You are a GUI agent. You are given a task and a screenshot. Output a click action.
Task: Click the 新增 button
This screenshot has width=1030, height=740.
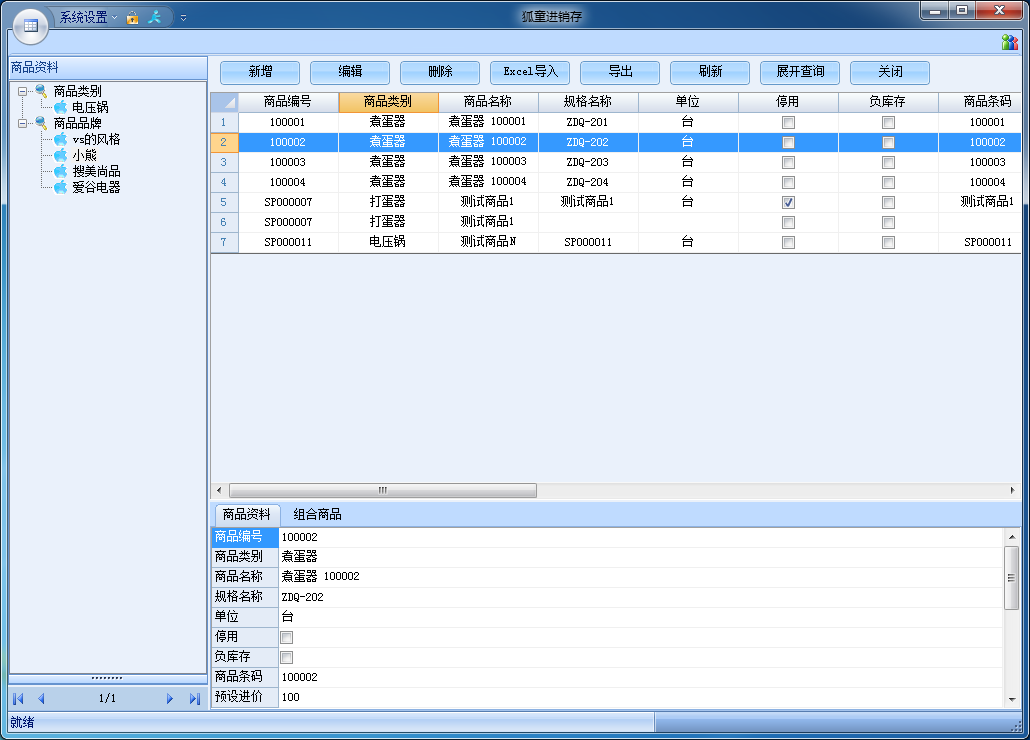point(260,72)
